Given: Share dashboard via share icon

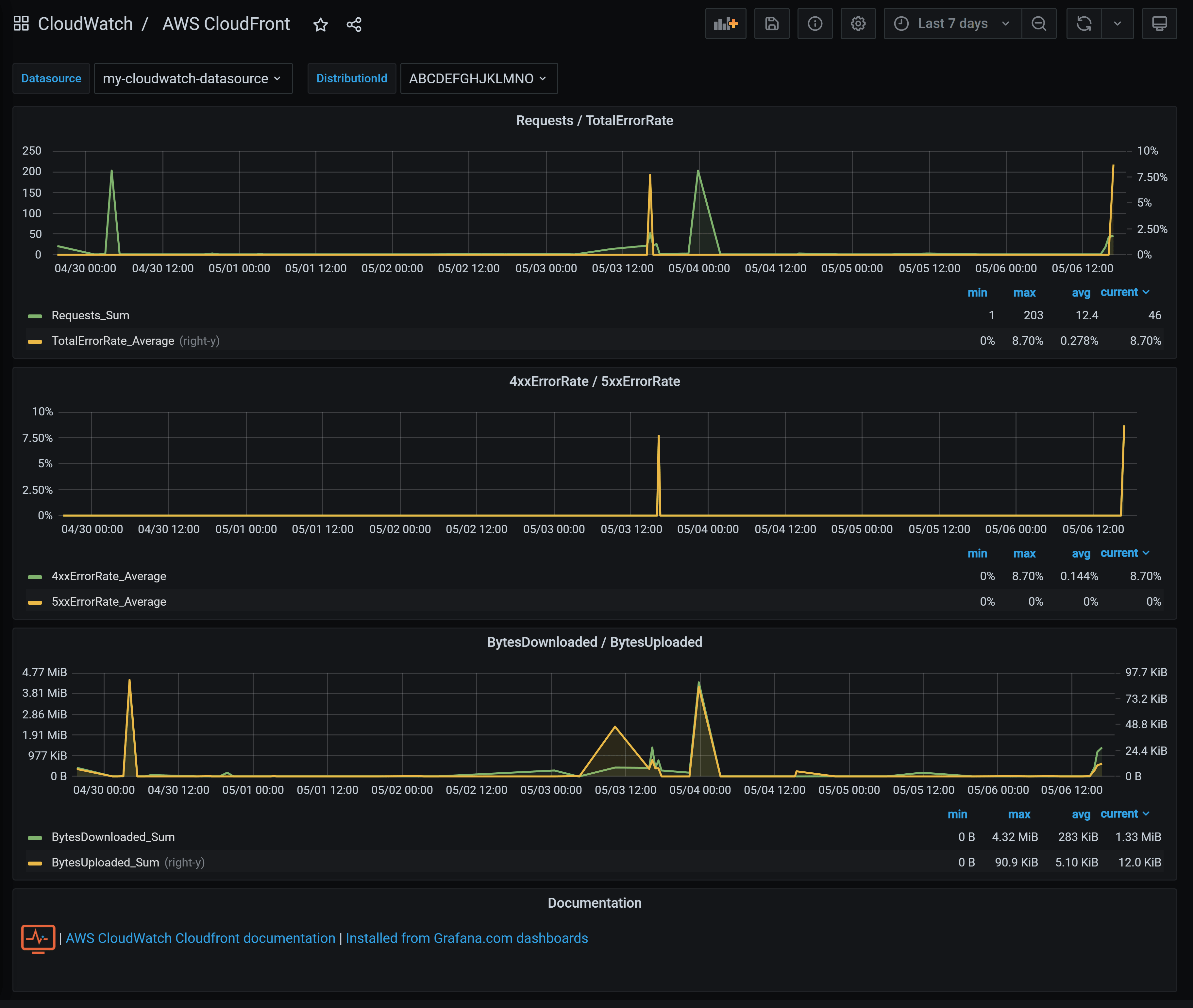Looking at the screenshot, I should point(354,25).
